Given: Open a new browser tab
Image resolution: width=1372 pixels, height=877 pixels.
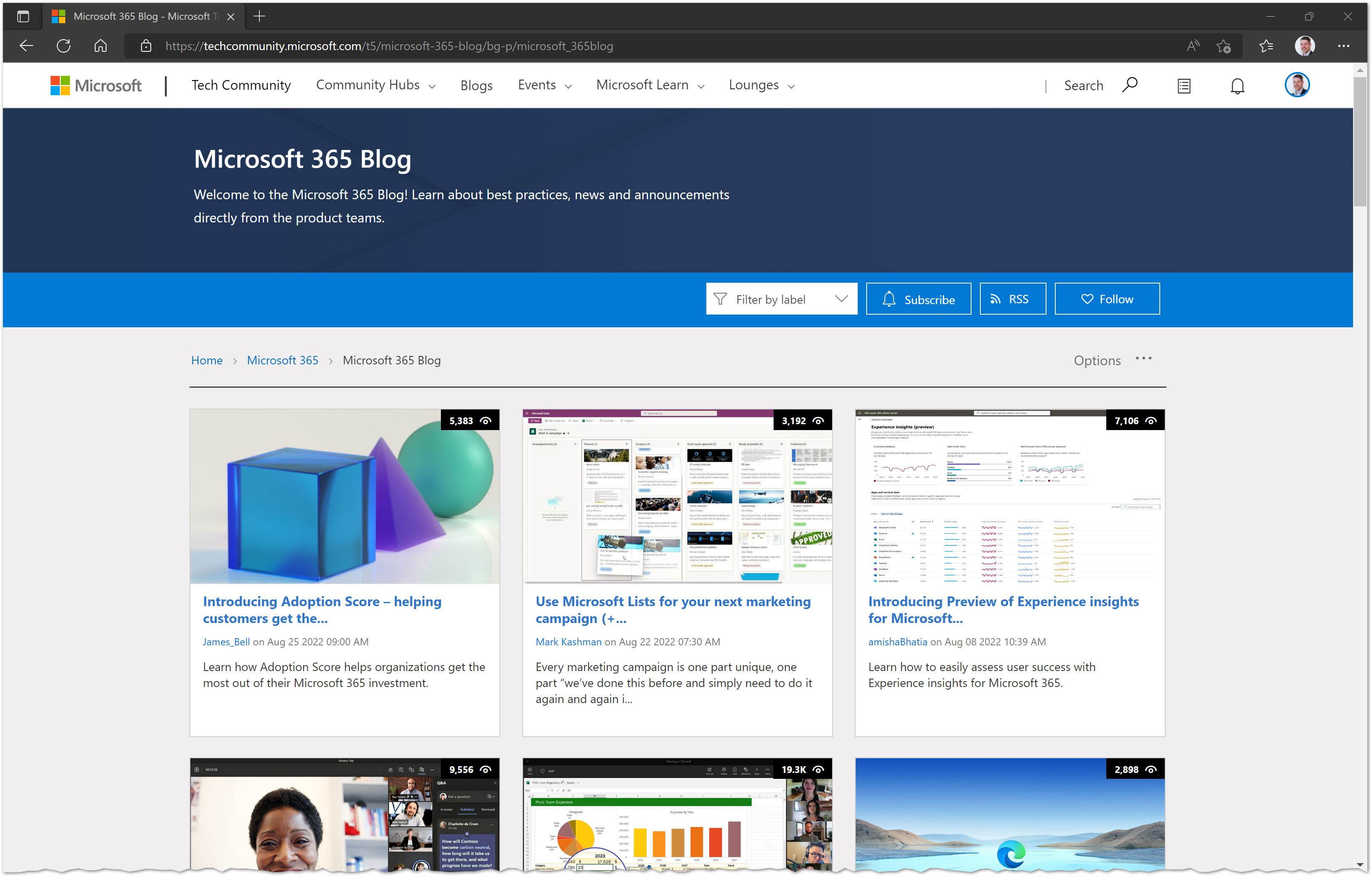Looking at the screenshot, I should click(259, 16).
